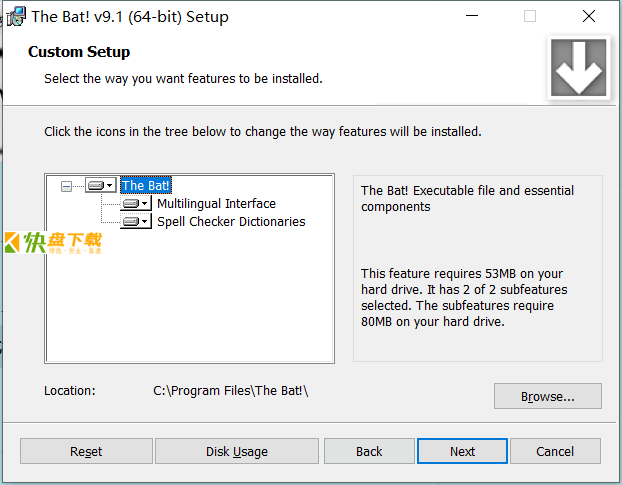622x485 pixels.
Task: Open Disk Usage dialog
Action: click(237, 451)
